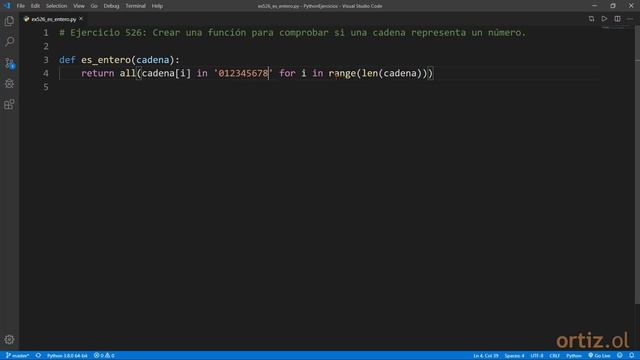
Task: Click Go Live in the status bar
Action: tap(599, 356)
